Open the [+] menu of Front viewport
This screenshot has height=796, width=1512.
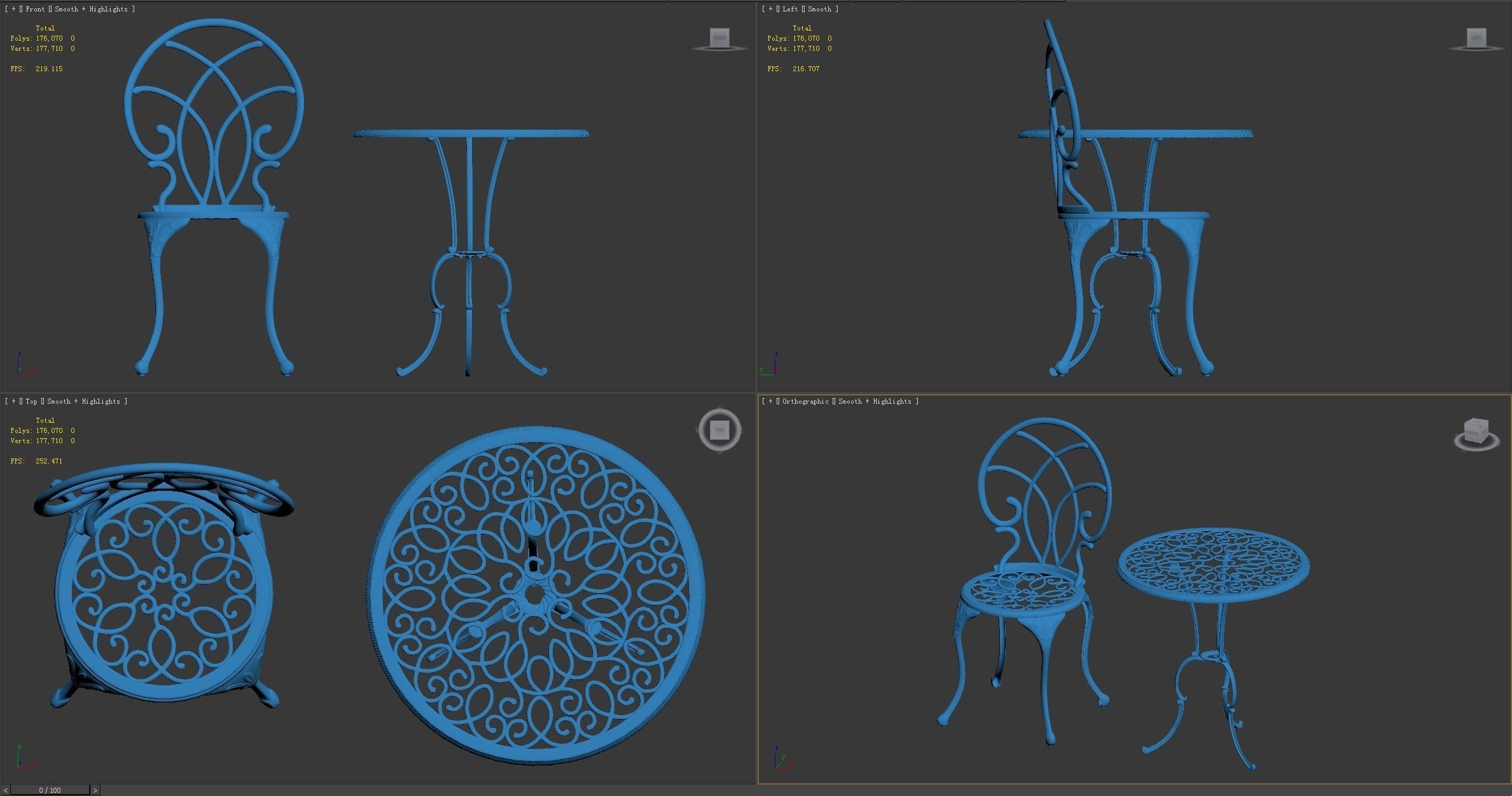click(13, 9)
